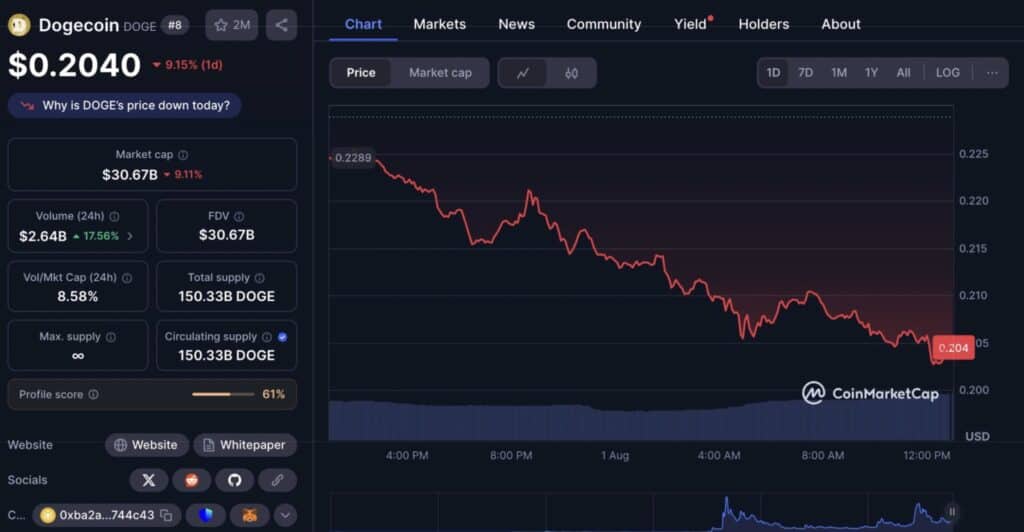Click the 8.58% Vol/Mkt Cap value

78,296
